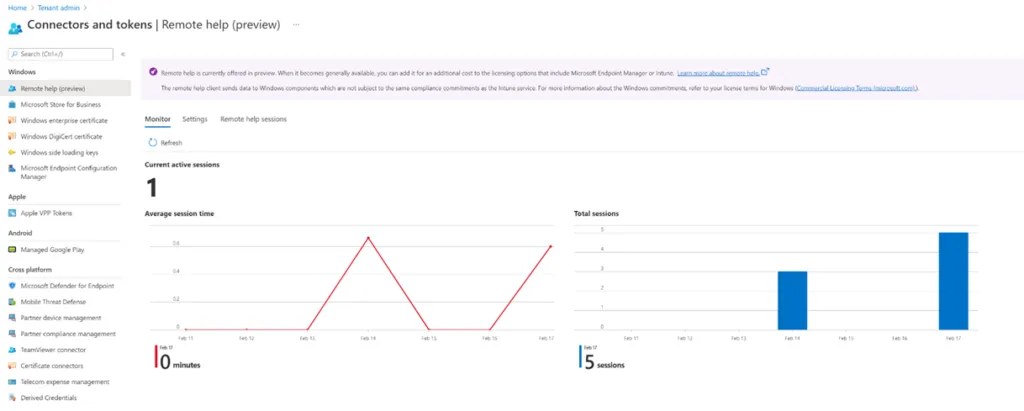Click in the sidebar Search field
This screenshot has width=1024, height=411.
coord(64,54)
